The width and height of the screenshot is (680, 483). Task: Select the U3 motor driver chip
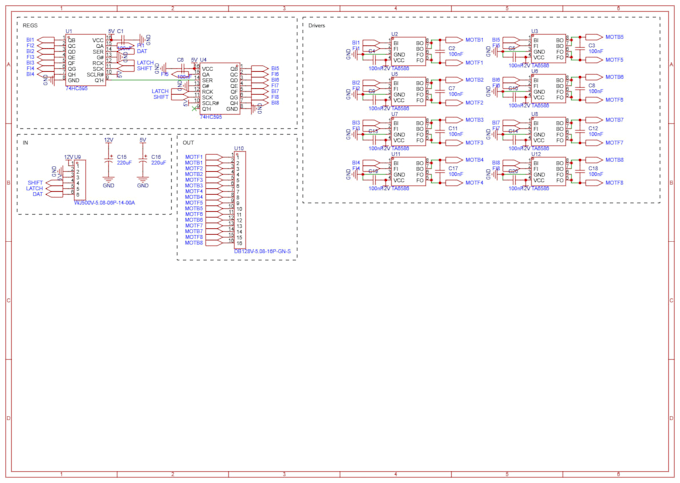pyautogui.click(x=548, y=49)
